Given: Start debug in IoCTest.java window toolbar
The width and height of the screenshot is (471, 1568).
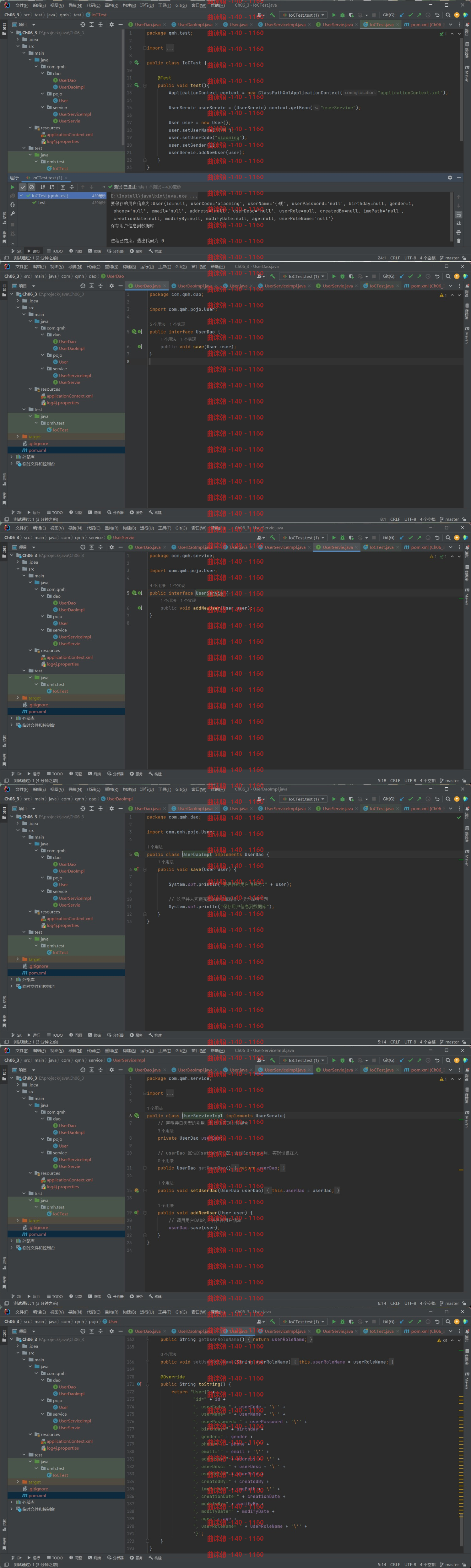Looking at the screenshot, I should (x=342, y=15).
